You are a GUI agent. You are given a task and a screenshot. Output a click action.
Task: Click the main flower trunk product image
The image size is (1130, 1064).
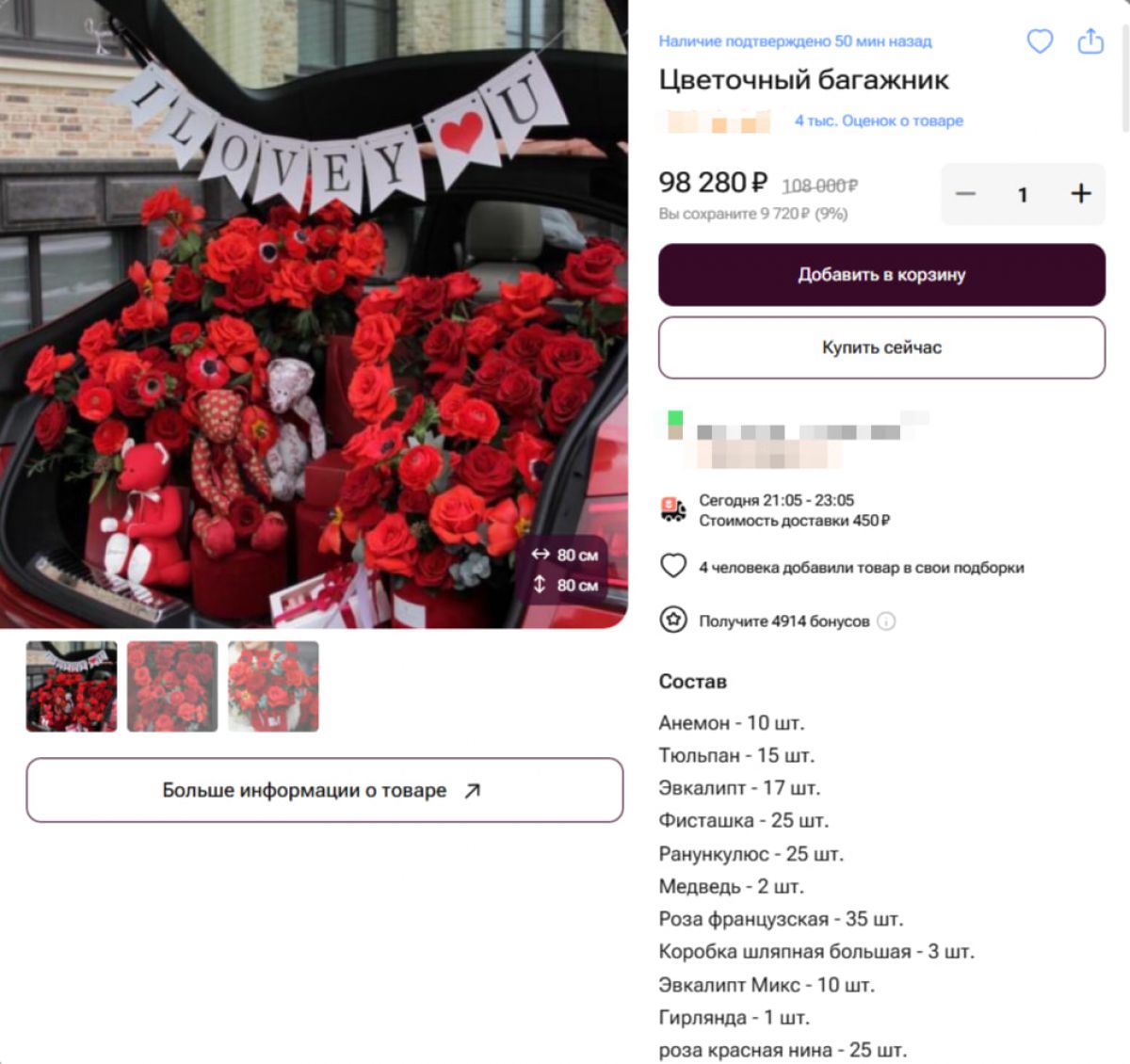point(314,314)
